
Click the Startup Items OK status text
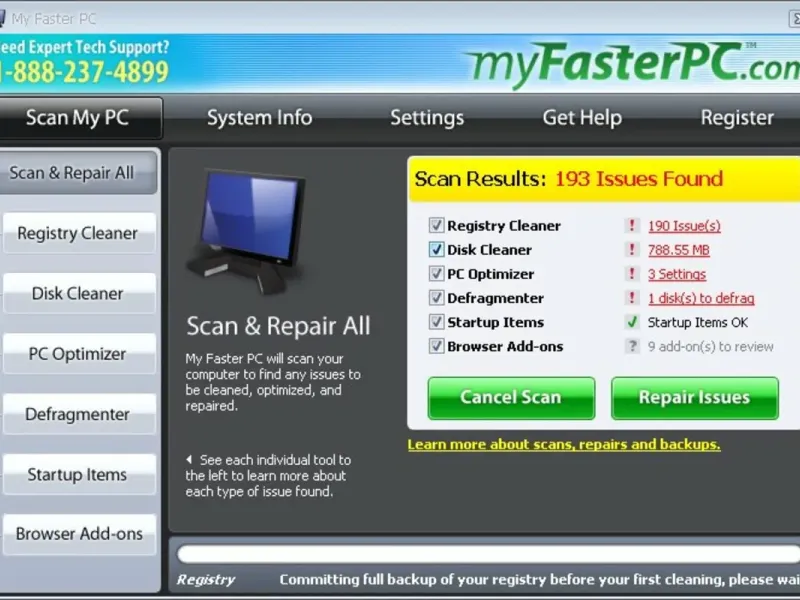697,322
